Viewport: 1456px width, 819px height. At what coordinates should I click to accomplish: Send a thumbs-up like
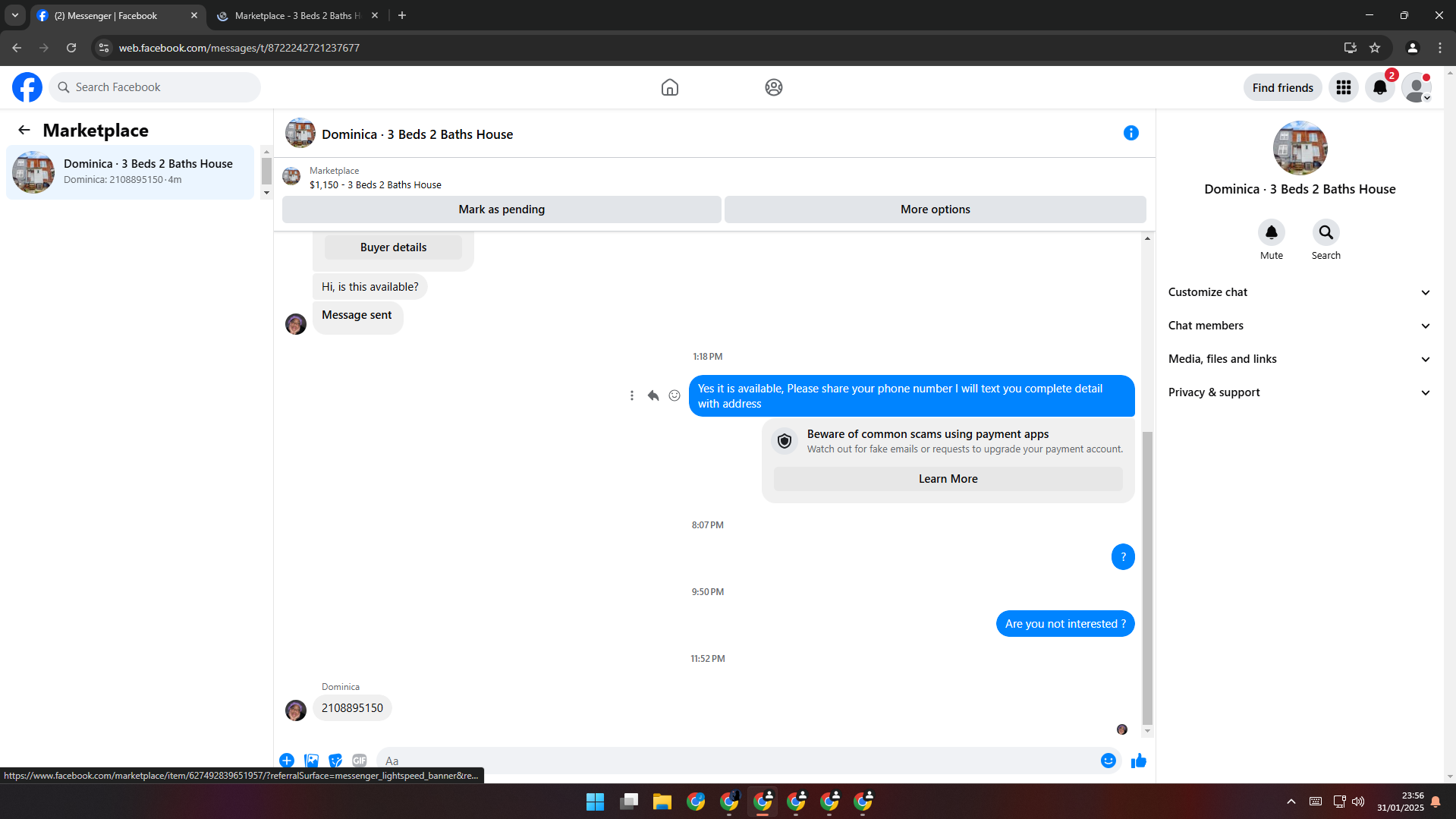click(x=1139, y=761)
